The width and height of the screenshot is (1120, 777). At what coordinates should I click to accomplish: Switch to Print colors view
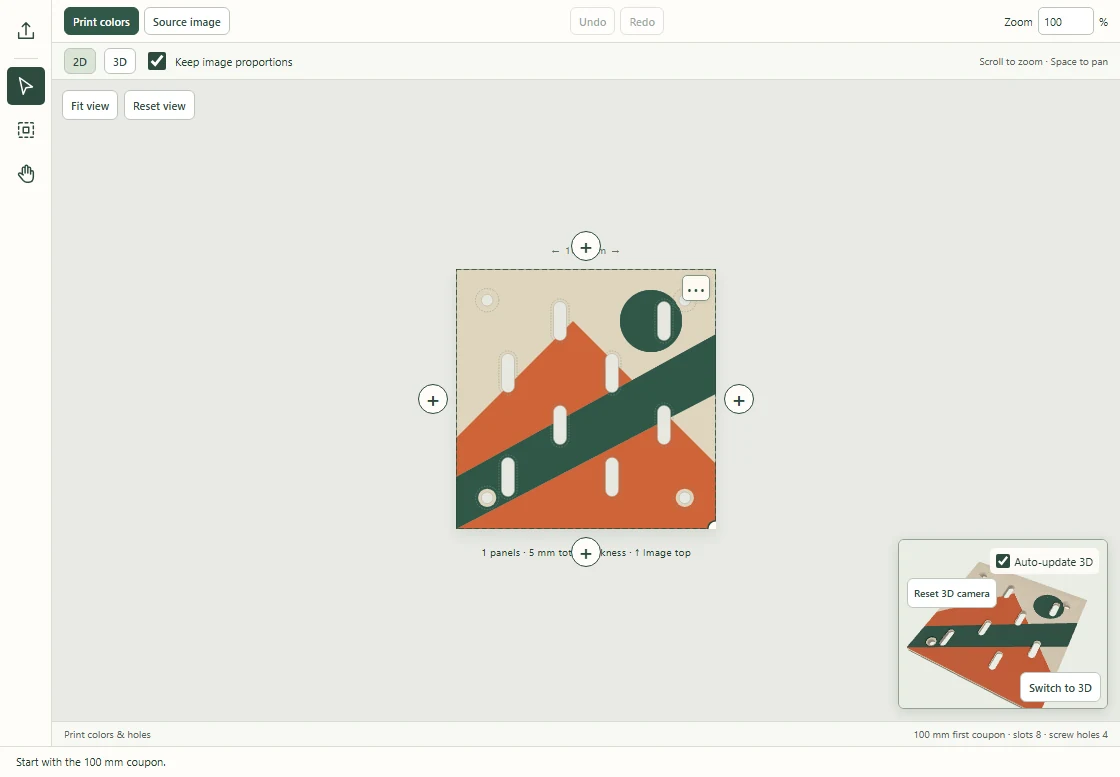point(101,21)
